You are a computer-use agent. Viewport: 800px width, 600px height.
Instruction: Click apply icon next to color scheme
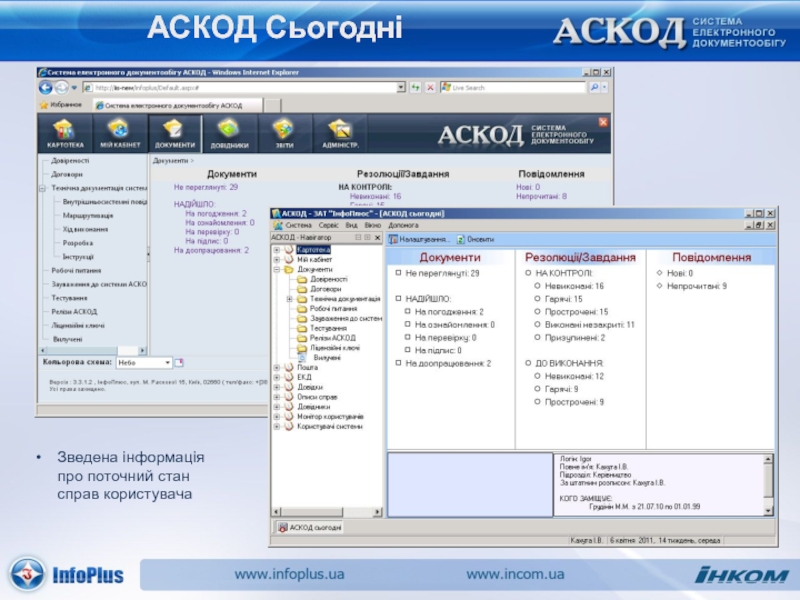(179, 363)
